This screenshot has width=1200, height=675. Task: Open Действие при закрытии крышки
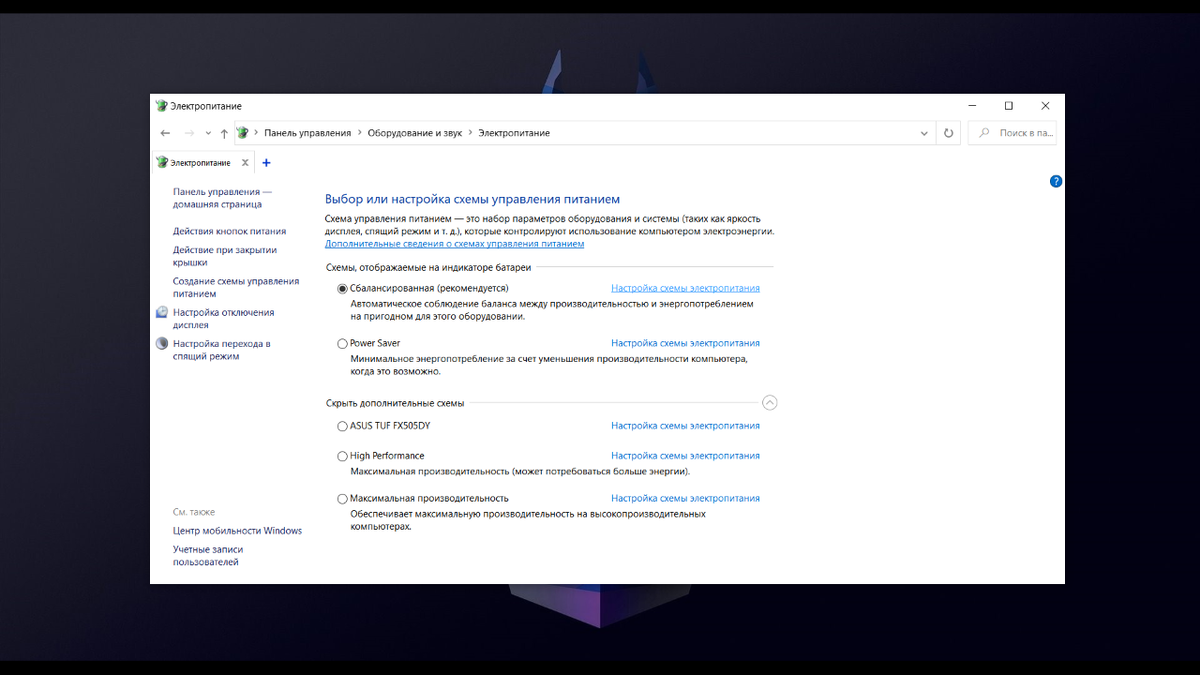(x=225, y=256)
